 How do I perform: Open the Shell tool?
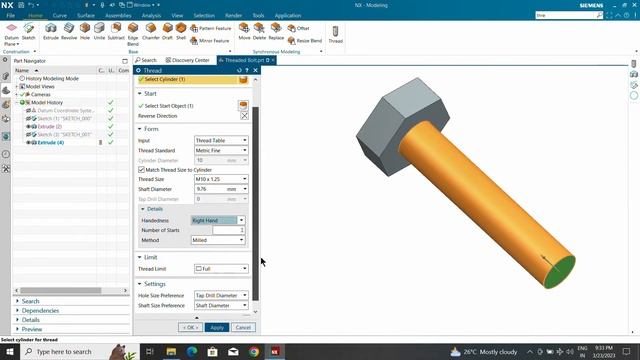[181, 31]
